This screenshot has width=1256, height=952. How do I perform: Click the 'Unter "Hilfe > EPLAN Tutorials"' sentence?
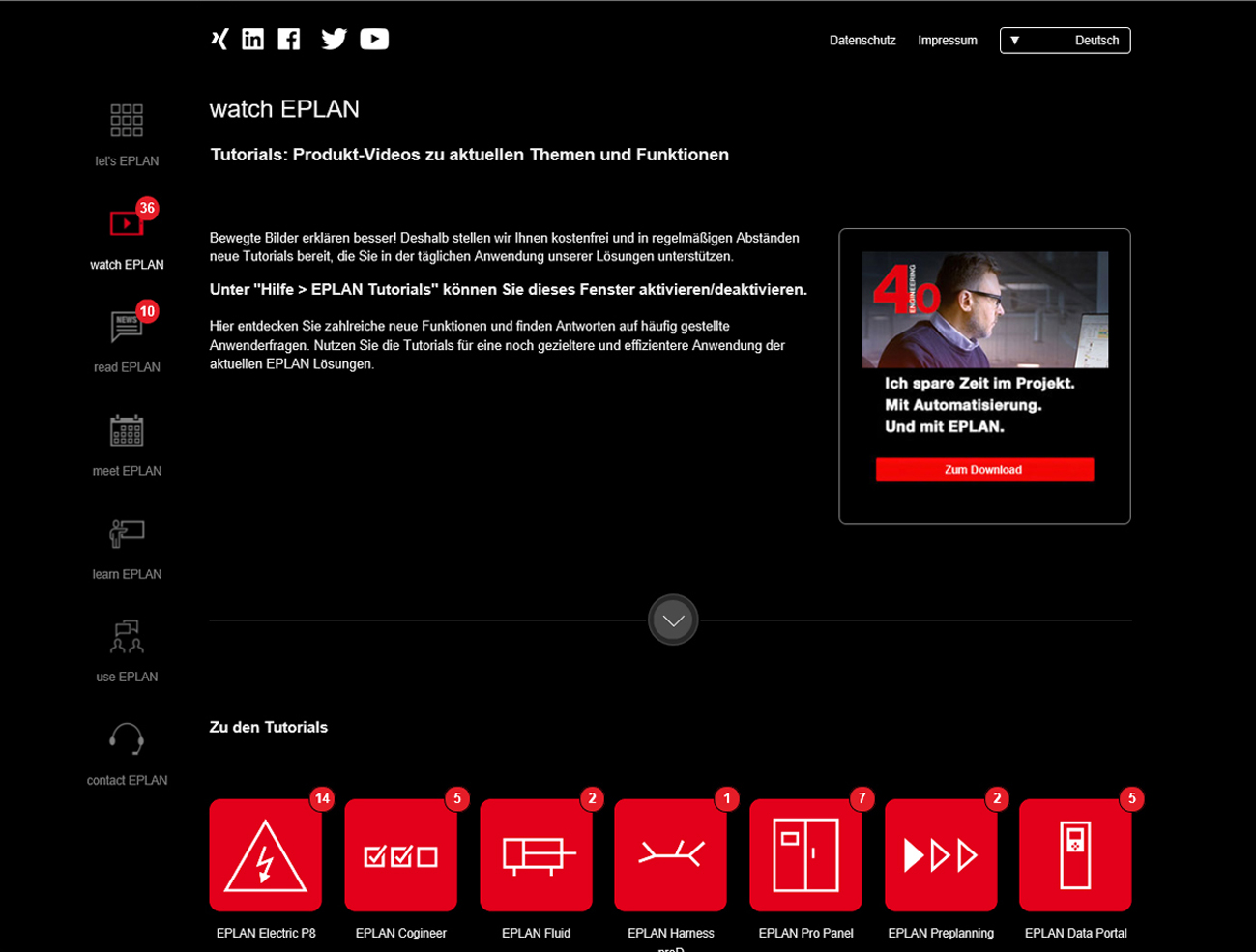(509, 289)
